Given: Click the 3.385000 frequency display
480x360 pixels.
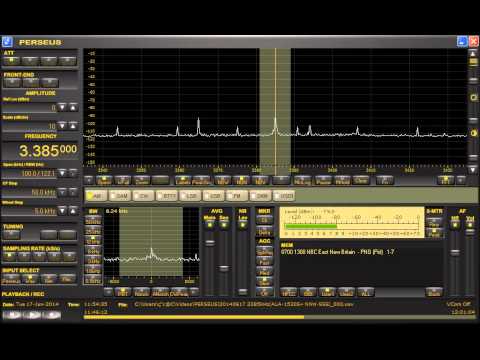Looking at the screenshot, I should tap(48, 151).
